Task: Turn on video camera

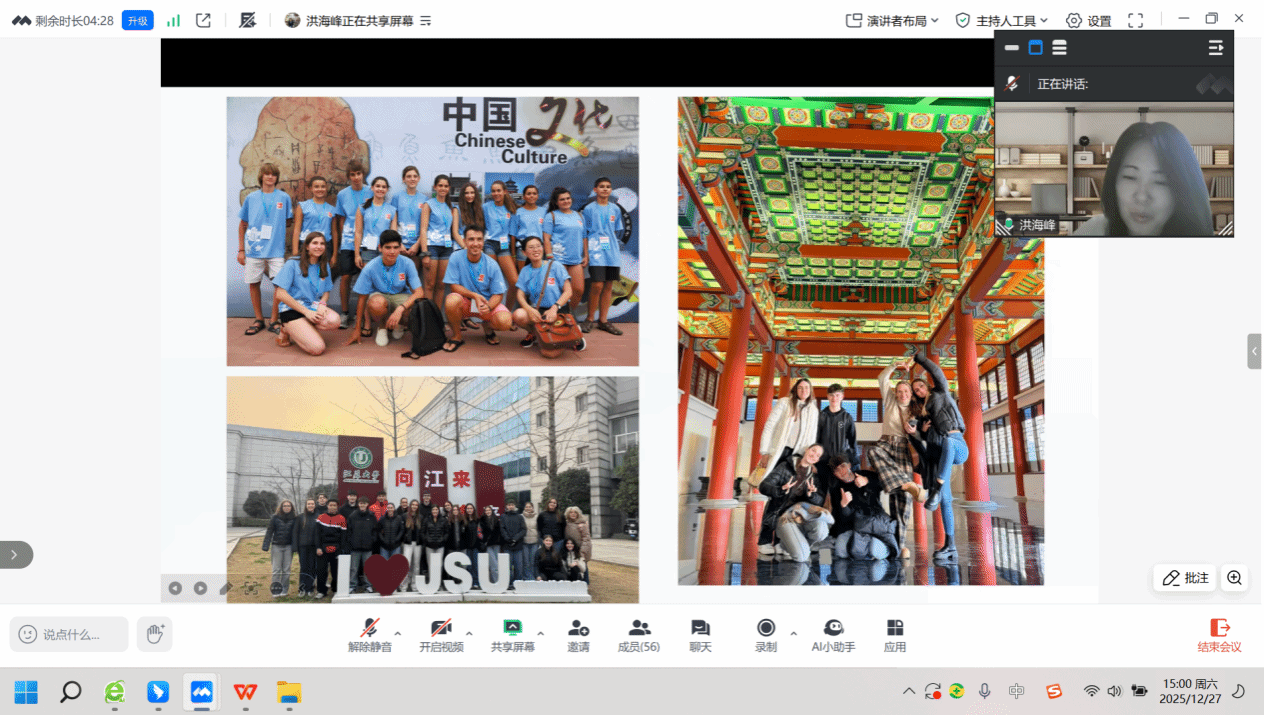Action: (441, 635)
